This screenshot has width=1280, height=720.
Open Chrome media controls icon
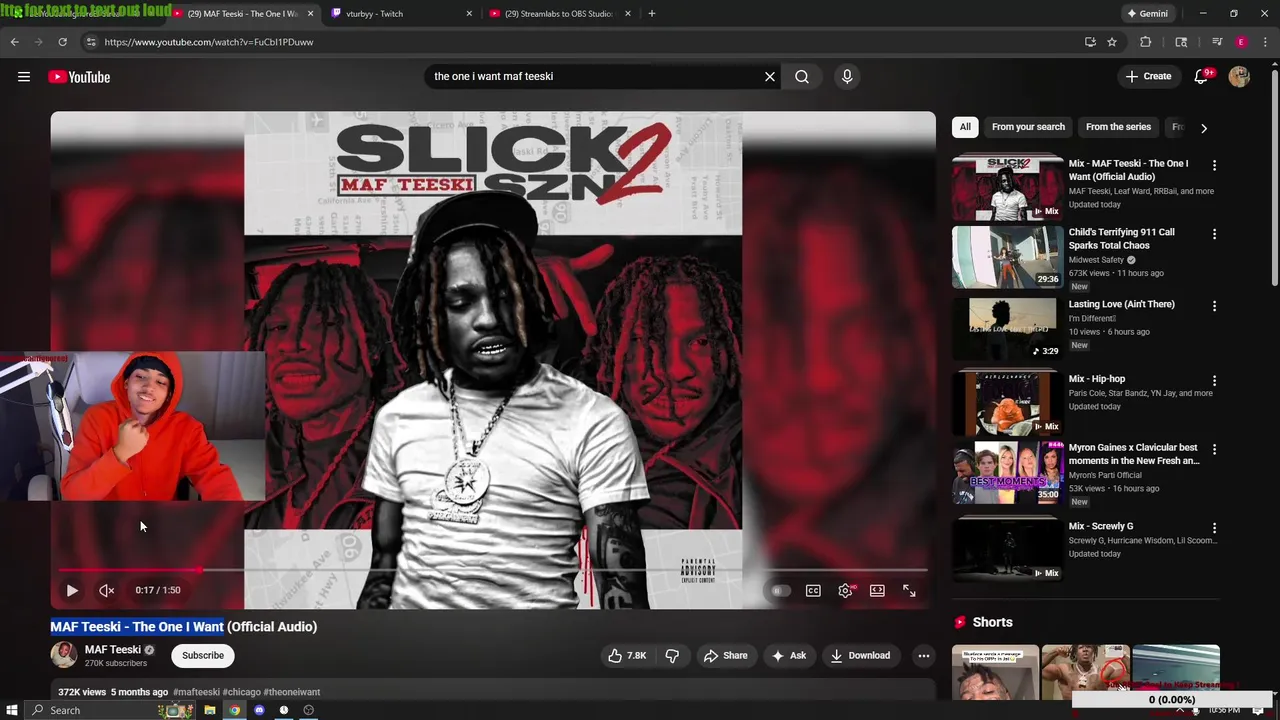pyautogui.click(x=1217, y=42)
